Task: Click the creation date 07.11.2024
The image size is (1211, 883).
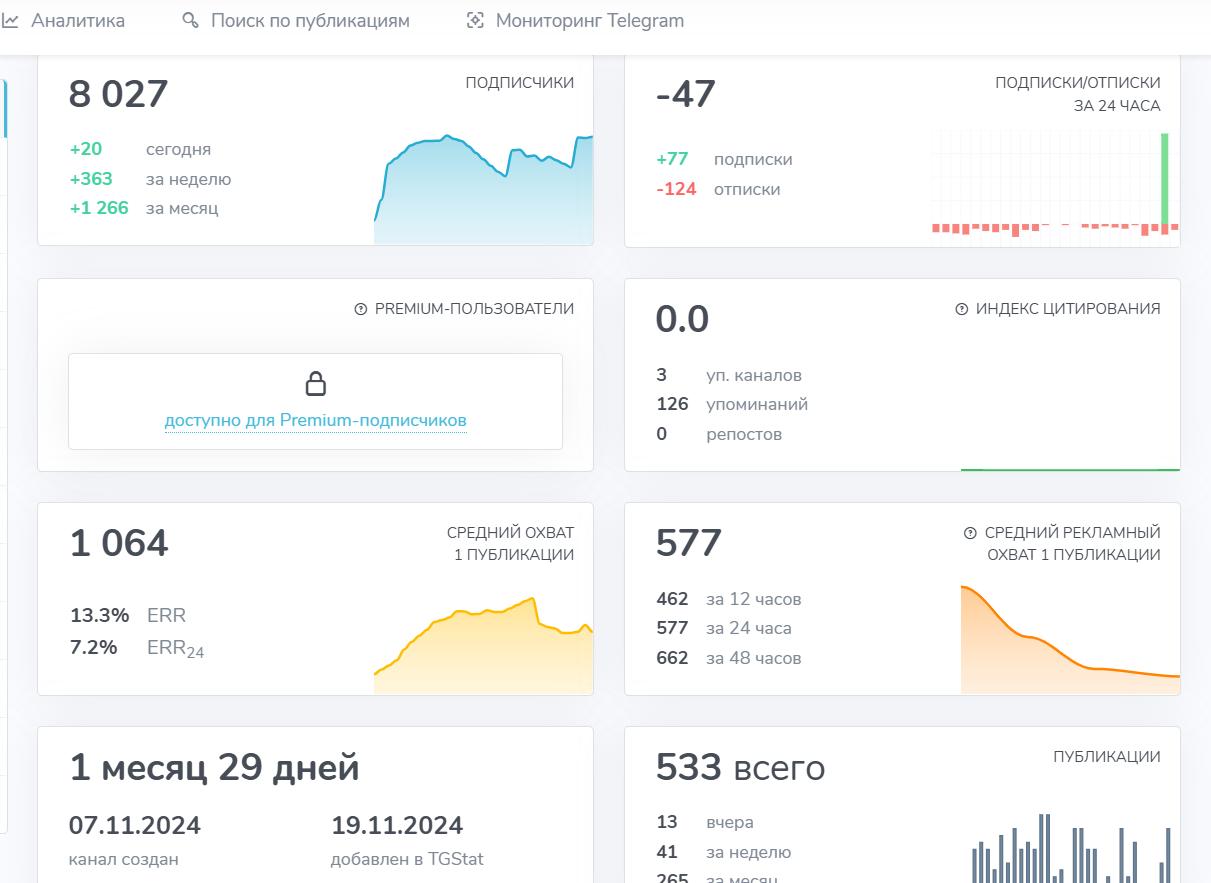Action: 135,826
